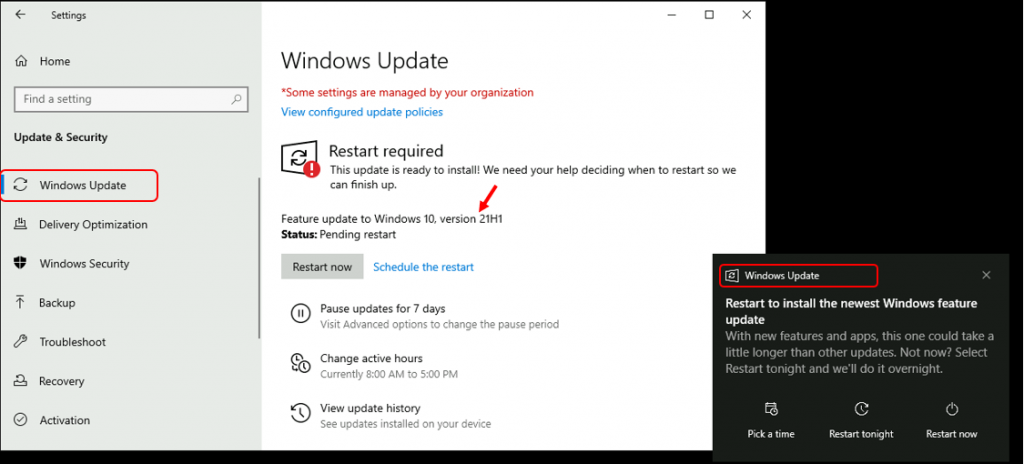Image resolution: width=1024 pixels, height=464 pixels.
Task: Open Delivery Optimization page
Action: 93,224
